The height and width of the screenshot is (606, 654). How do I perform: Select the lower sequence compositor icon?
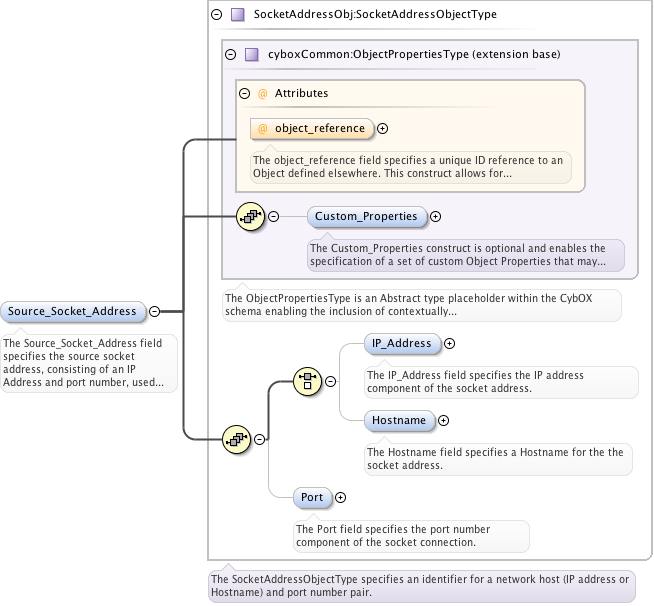click(x=235, y=438)
